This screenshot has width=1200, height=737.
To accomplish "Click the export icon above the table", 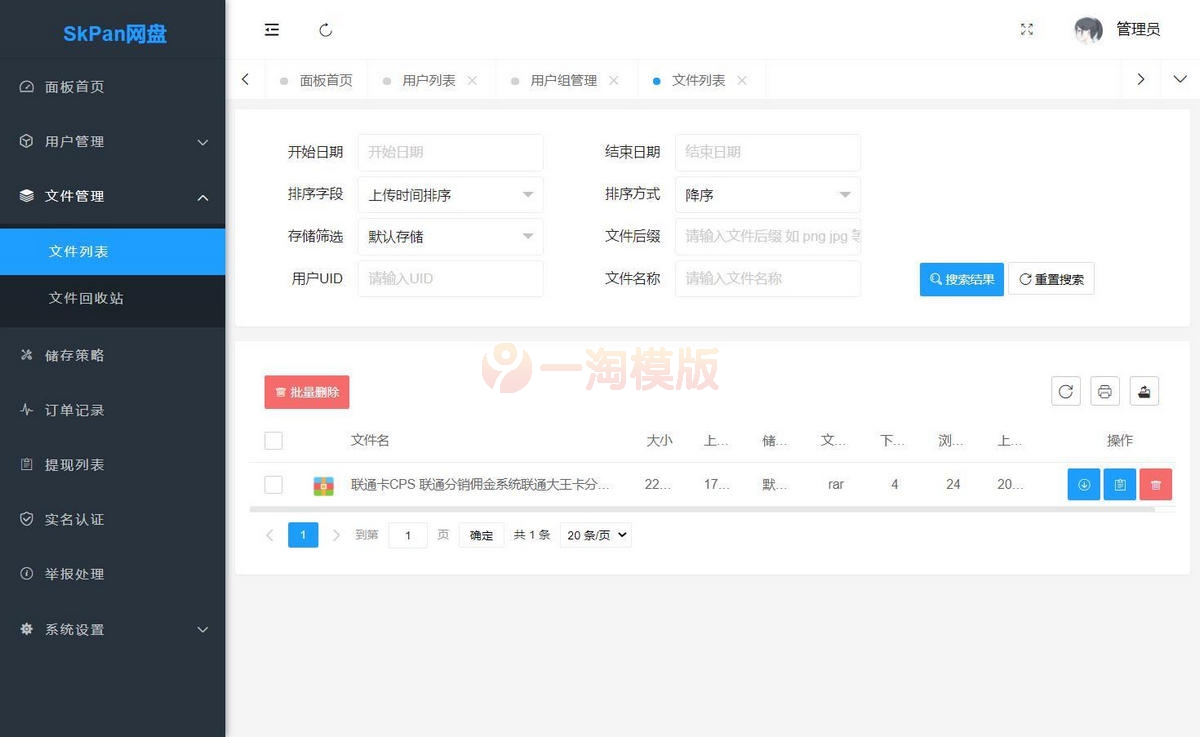I will 1144,391.
